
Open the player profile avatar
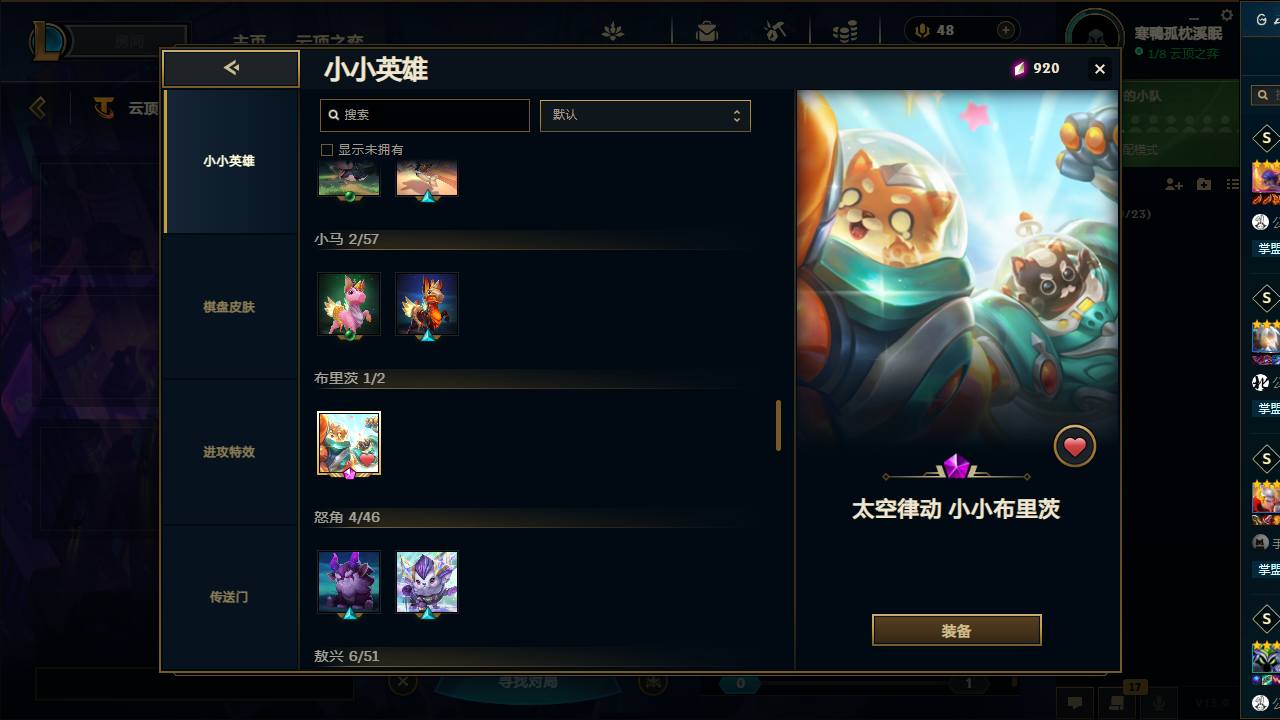pos(1094,38)
